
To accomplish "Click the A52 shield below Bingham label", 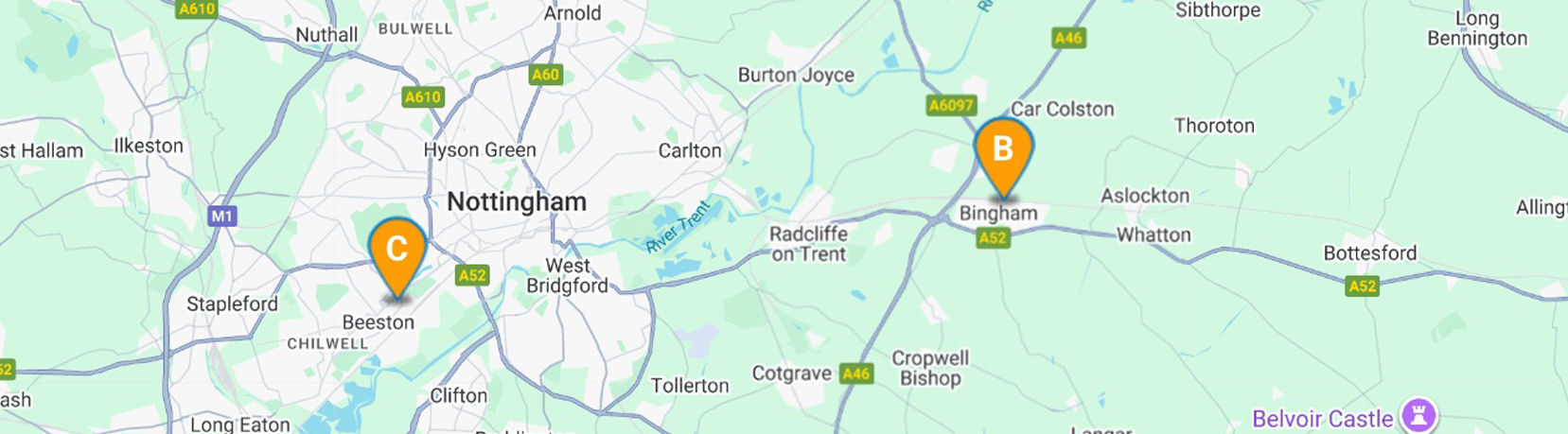I will (x=992, y=237).
